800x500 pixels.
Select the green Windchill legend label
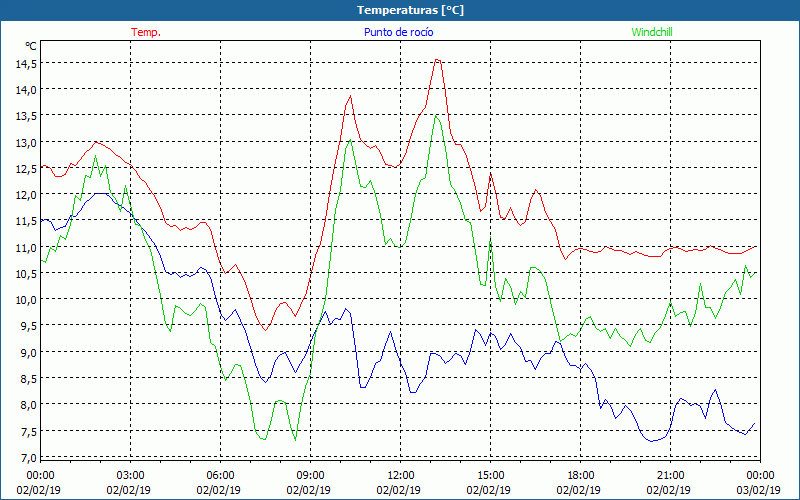[x=652, y=32]
